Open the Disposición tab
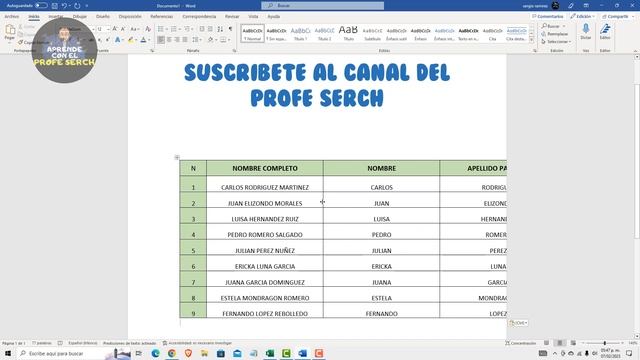The image size is (640, 360). [x=130, y=16]
